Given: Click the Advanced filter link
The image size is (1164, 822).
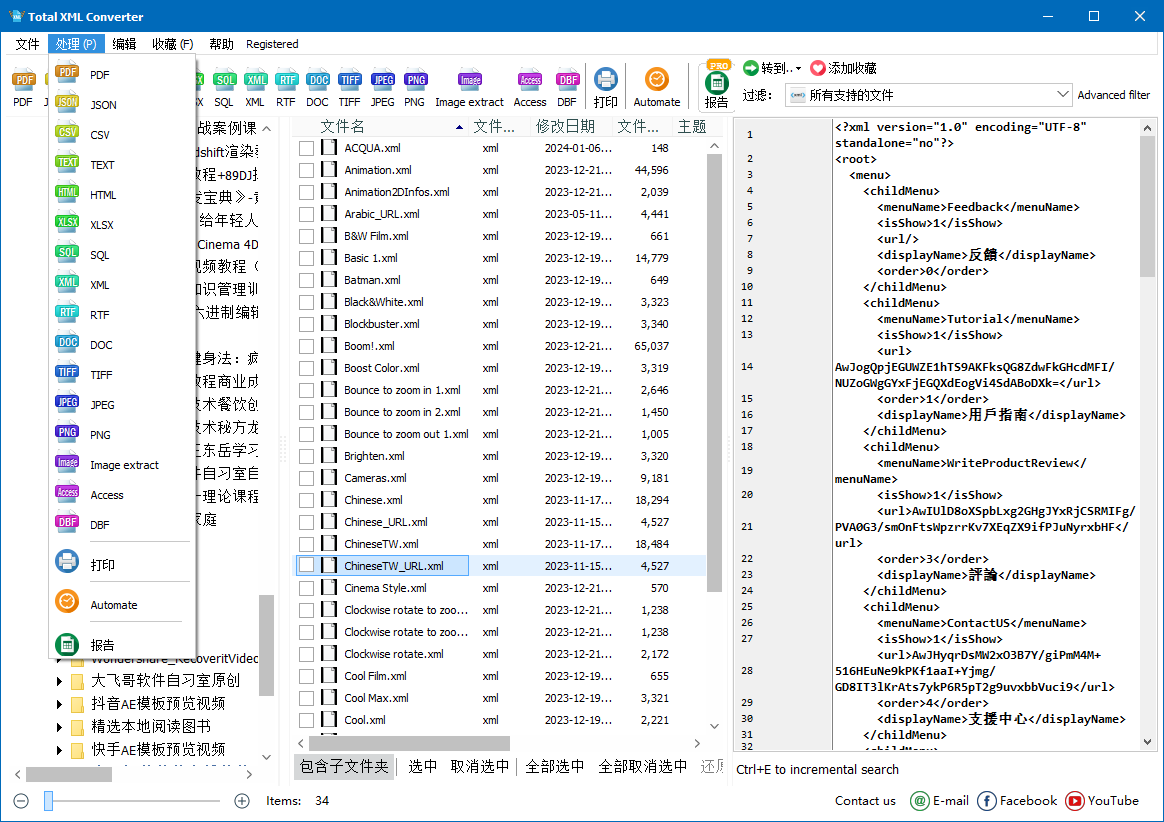Looking at the screenshot, I should click(1113, 94).
